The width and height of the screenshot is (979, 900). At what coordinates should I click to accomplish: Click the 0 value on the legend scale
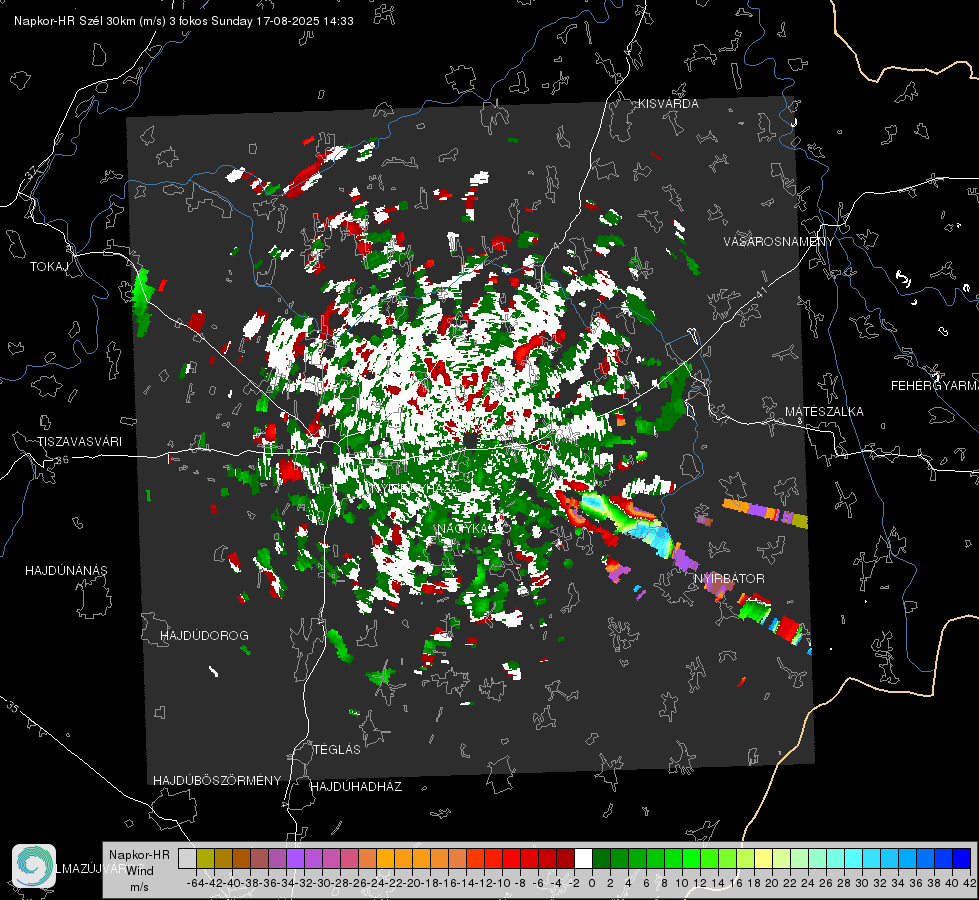592,883
